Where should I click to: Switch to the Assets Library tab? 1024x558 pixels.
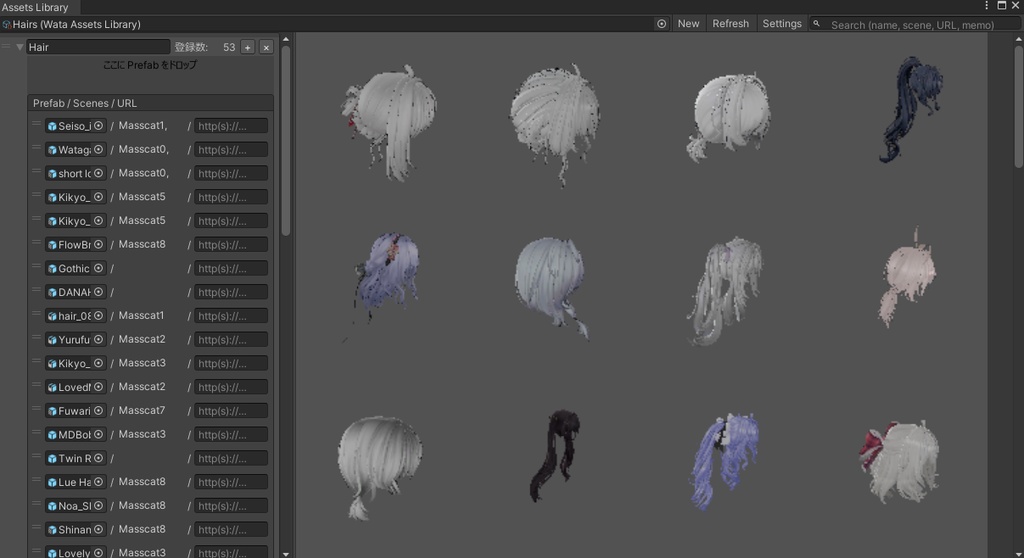[36, 7]
